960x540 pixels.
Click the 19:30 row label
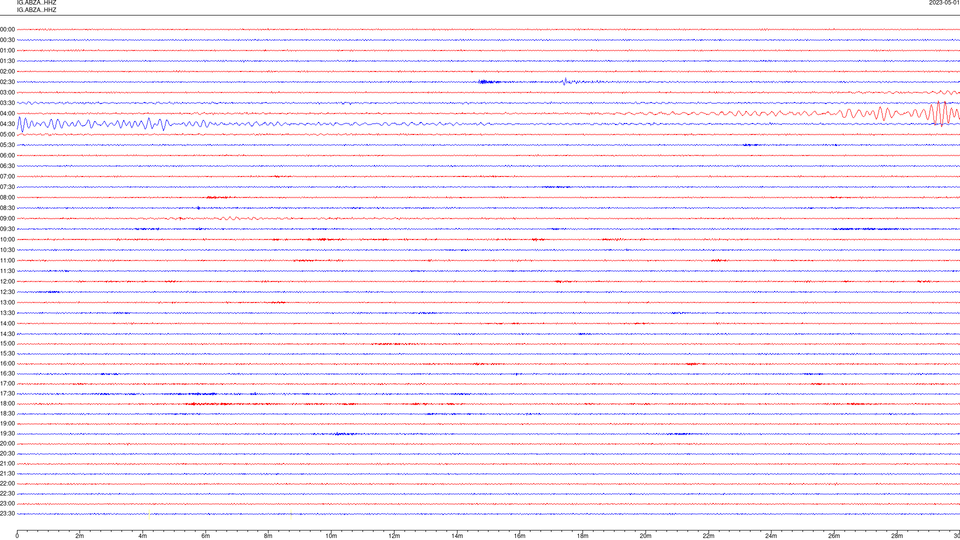point(7,433)
